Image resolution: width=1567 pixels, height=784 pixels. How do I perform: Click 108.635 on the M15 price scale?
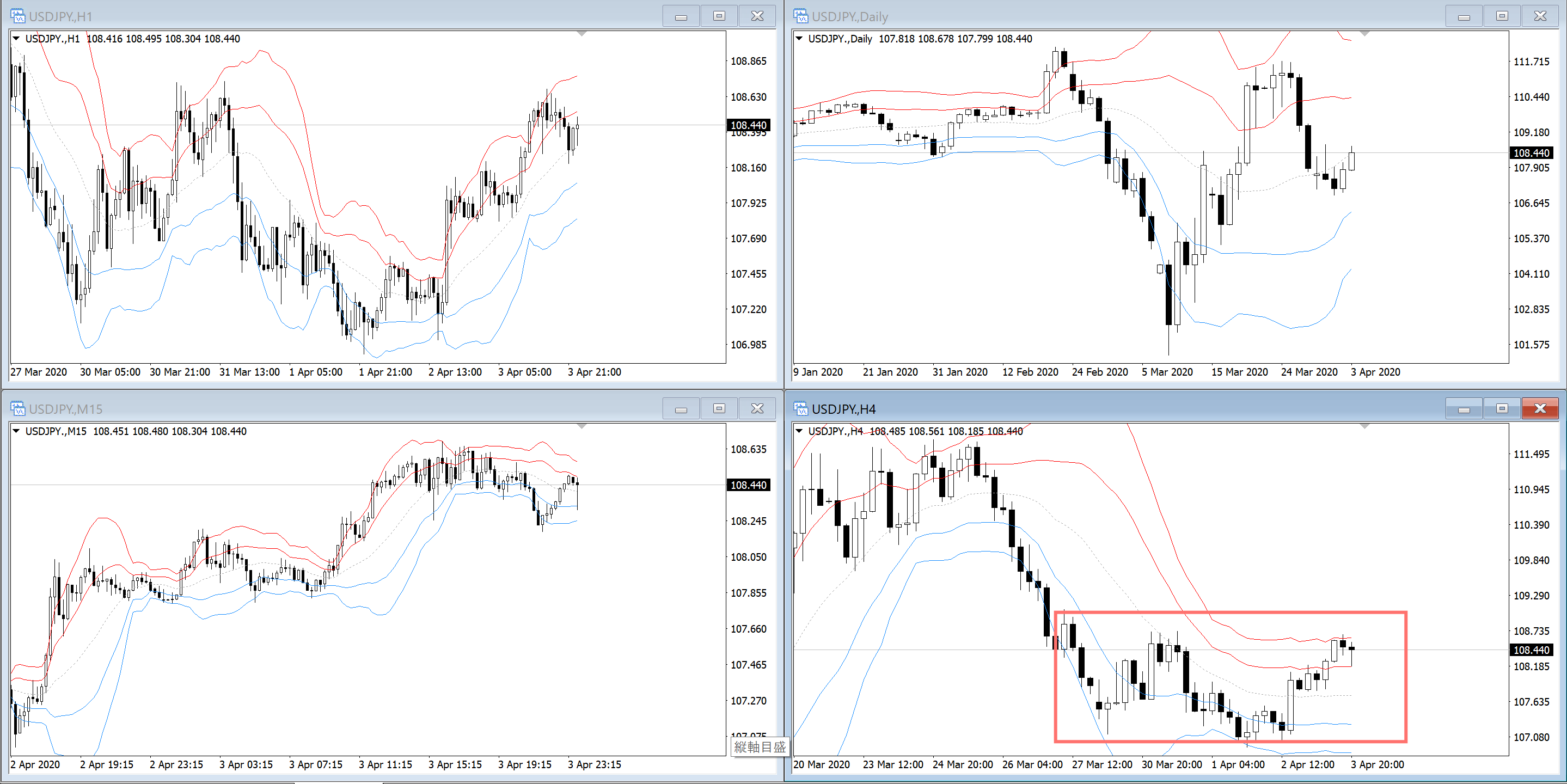click(748, 449)
